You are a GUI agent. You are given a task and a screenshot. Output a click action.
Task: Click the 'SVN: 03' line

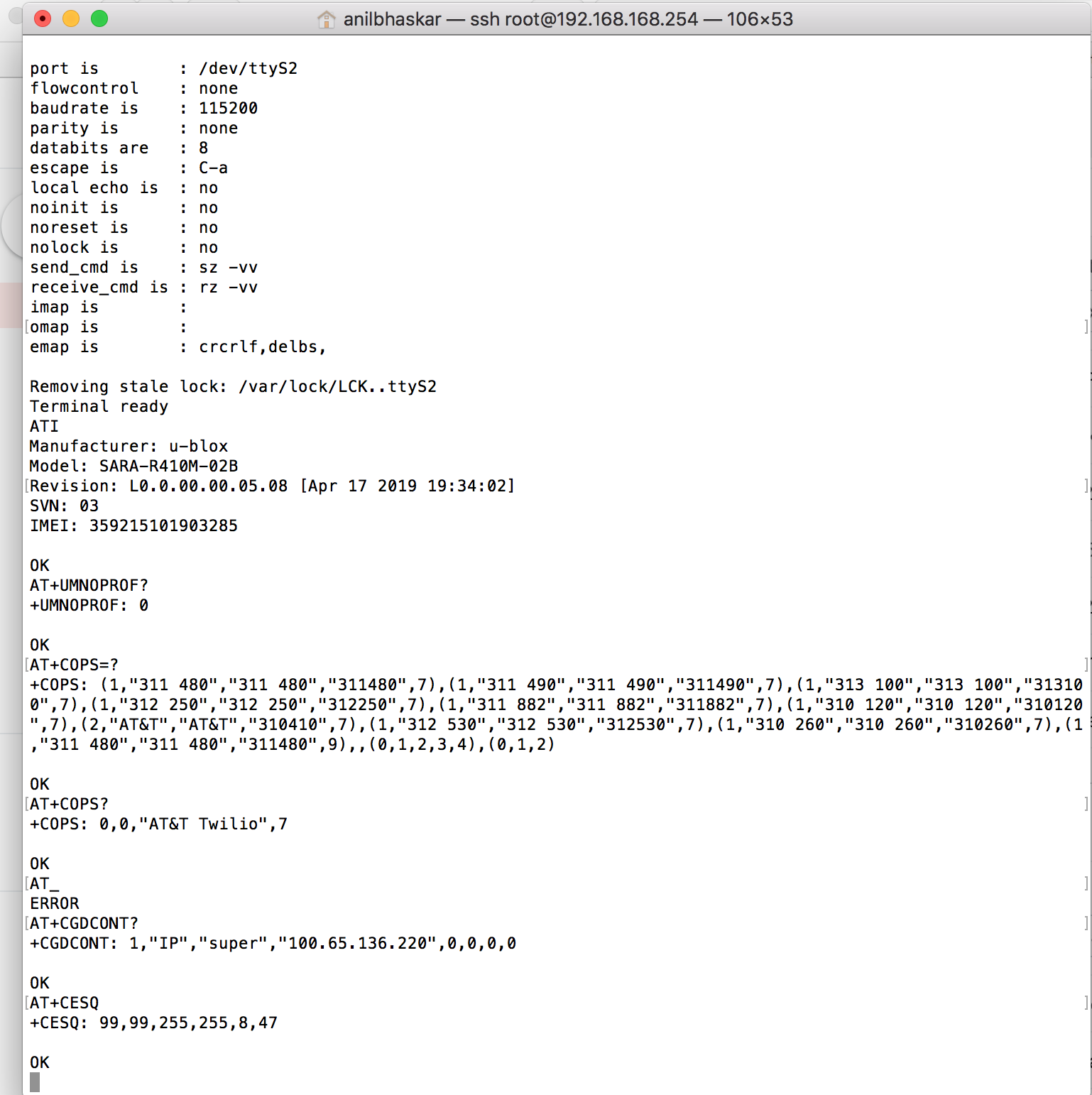64,506
